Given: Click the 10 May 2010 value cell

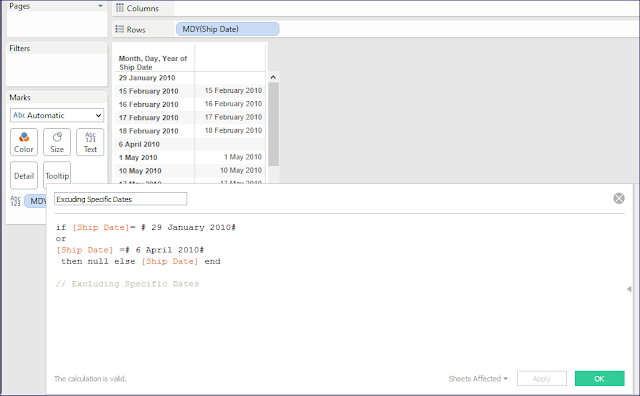Looking at the screenshot, I should (241, 170).
